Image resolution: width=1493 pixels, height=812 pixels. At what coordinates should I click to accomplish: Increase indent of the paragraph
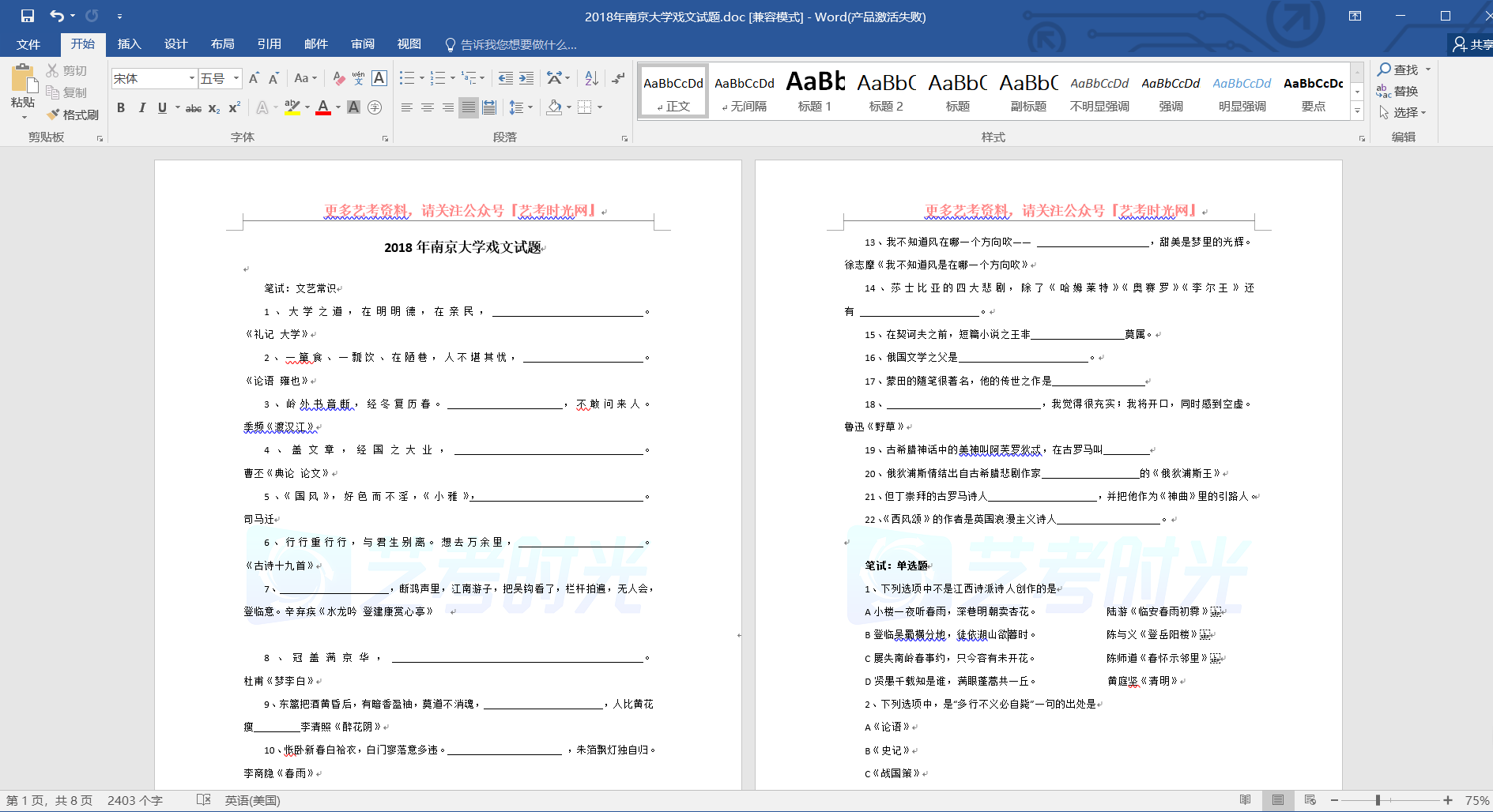(526, 78)
